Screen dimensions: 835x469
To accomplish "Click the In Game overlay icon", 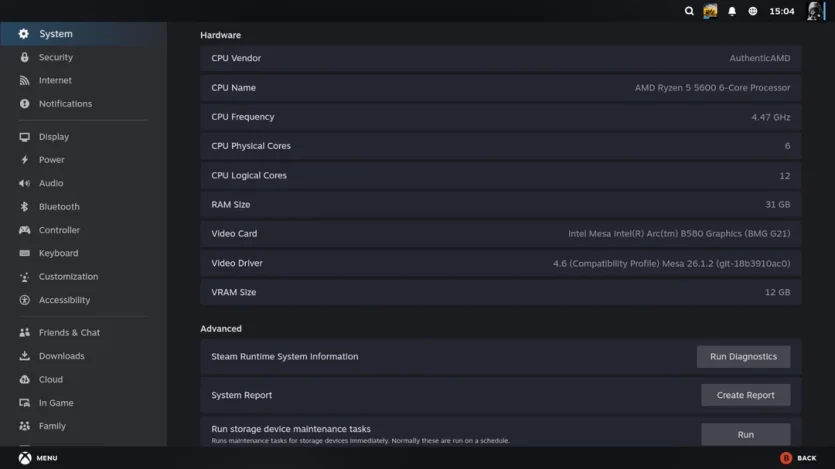I will 24,403.
